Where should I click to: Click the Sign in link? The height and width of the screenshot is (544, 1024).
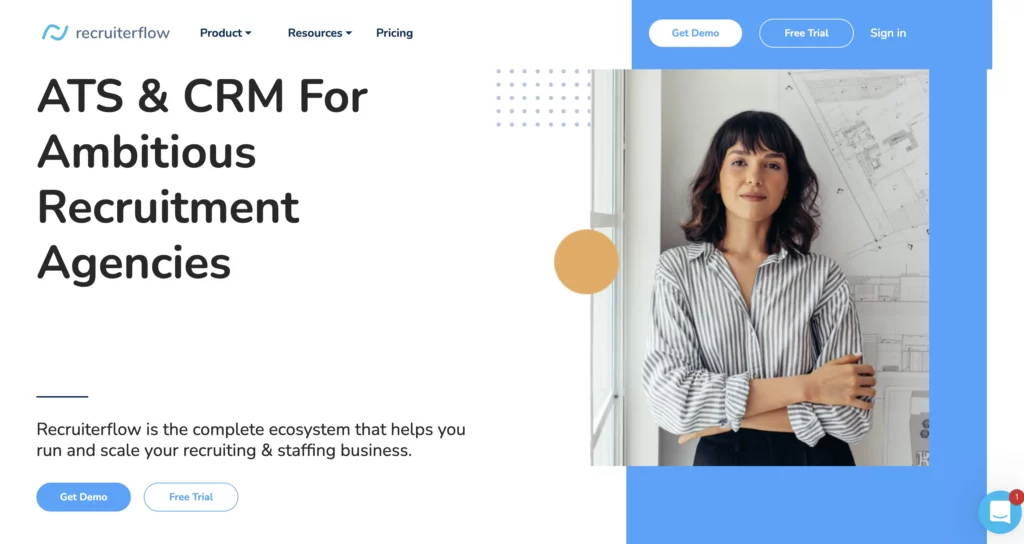click(888, 33)
